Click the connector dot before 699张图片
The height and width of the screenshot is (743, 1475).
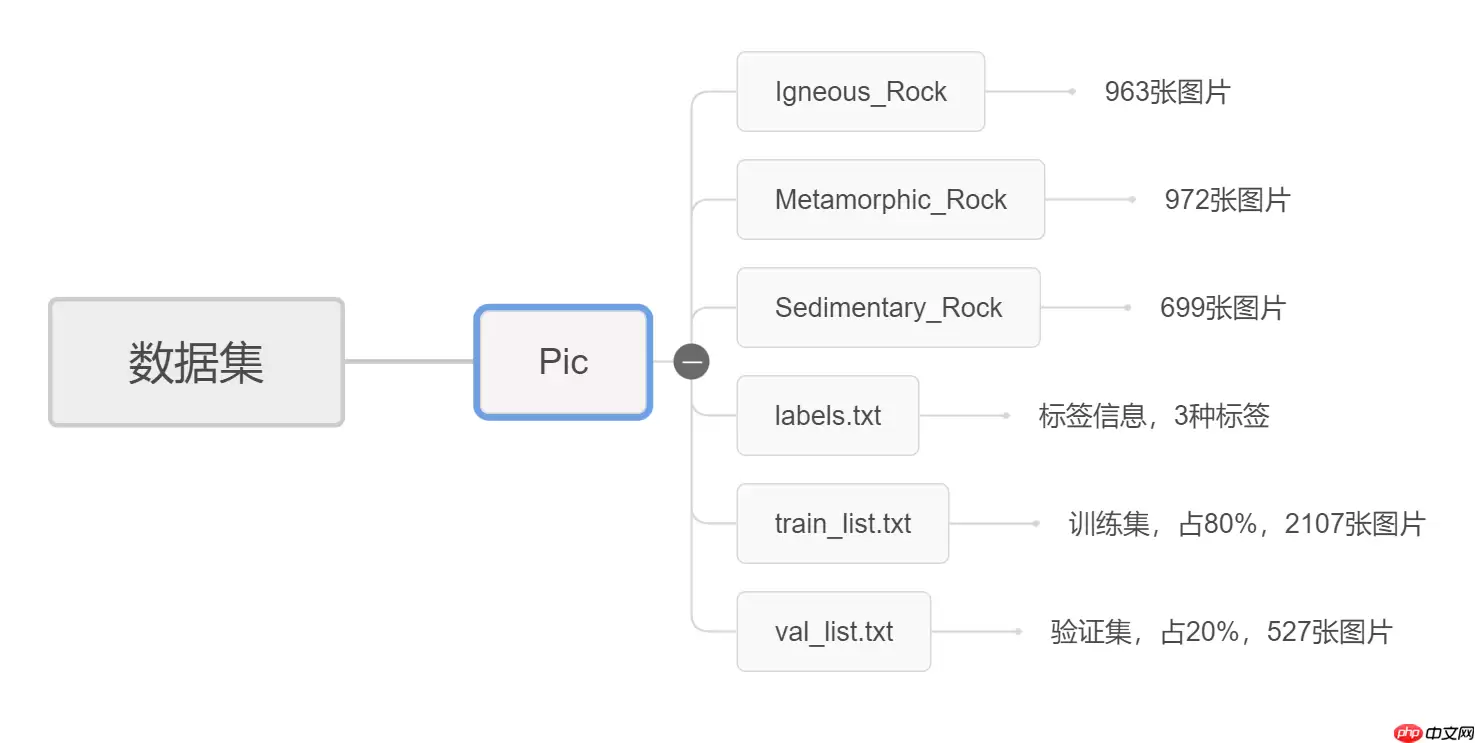point(1127,307)
